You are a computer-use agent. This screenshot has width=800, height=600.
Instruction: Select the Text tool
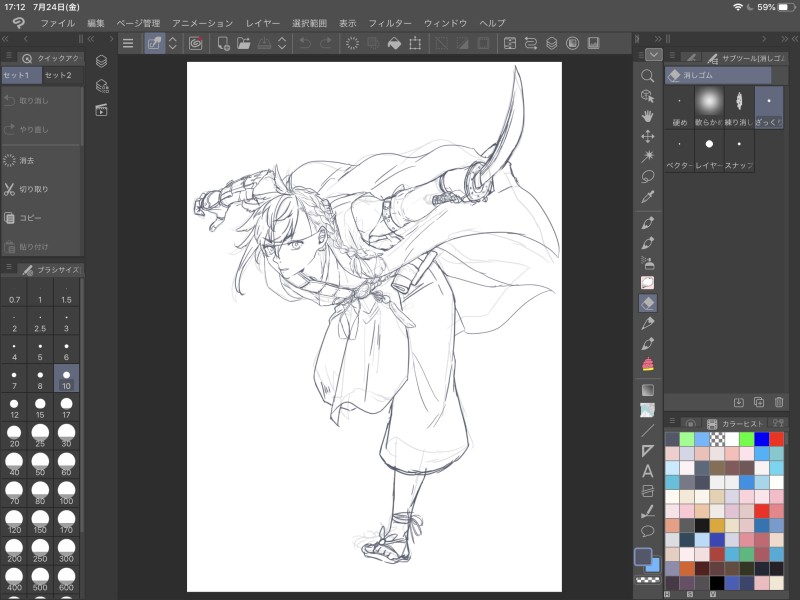[x=647, y=470]
